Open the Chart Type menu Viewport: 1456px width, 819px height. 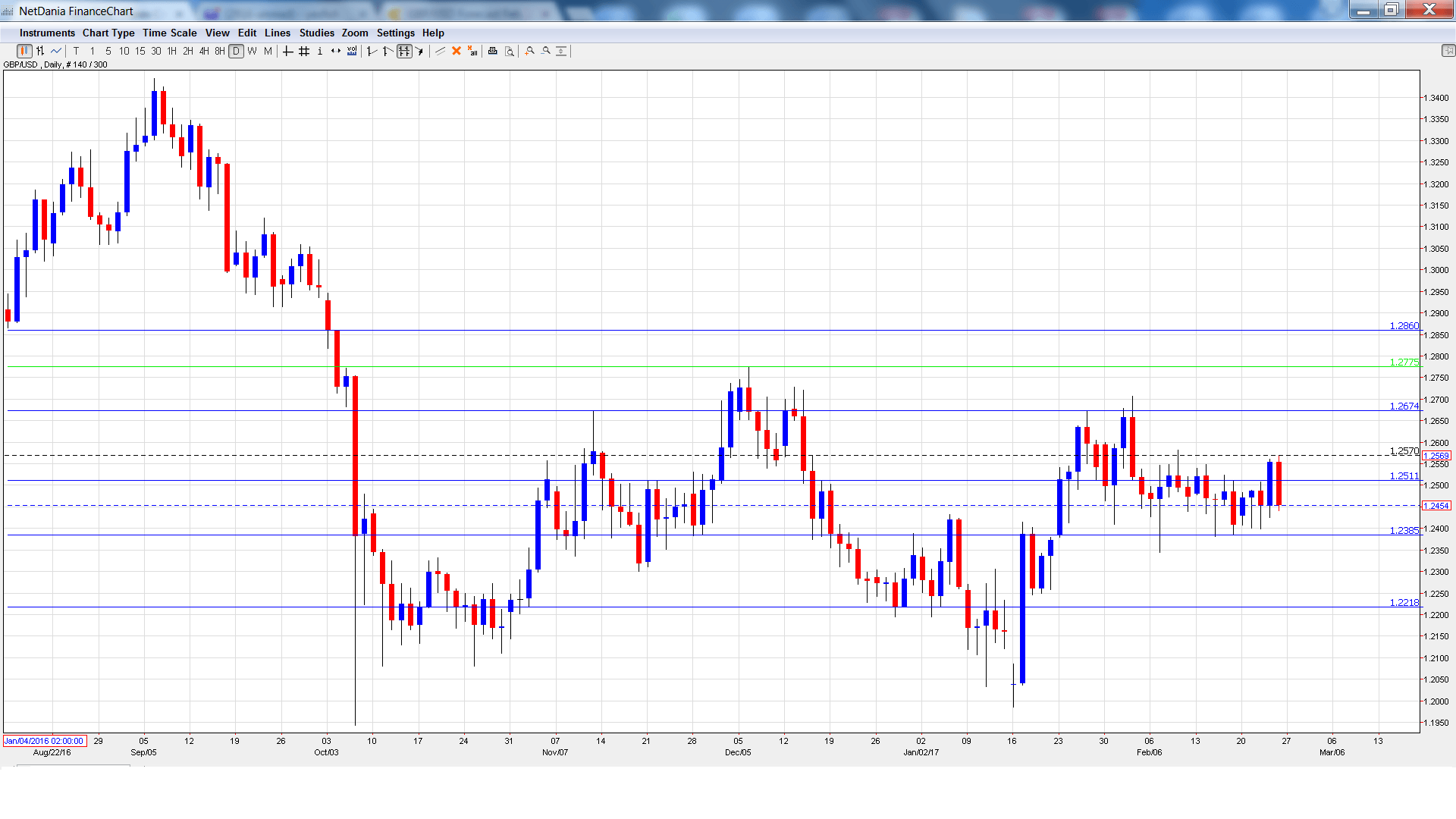pyautogui.click(x=108, y=33)
